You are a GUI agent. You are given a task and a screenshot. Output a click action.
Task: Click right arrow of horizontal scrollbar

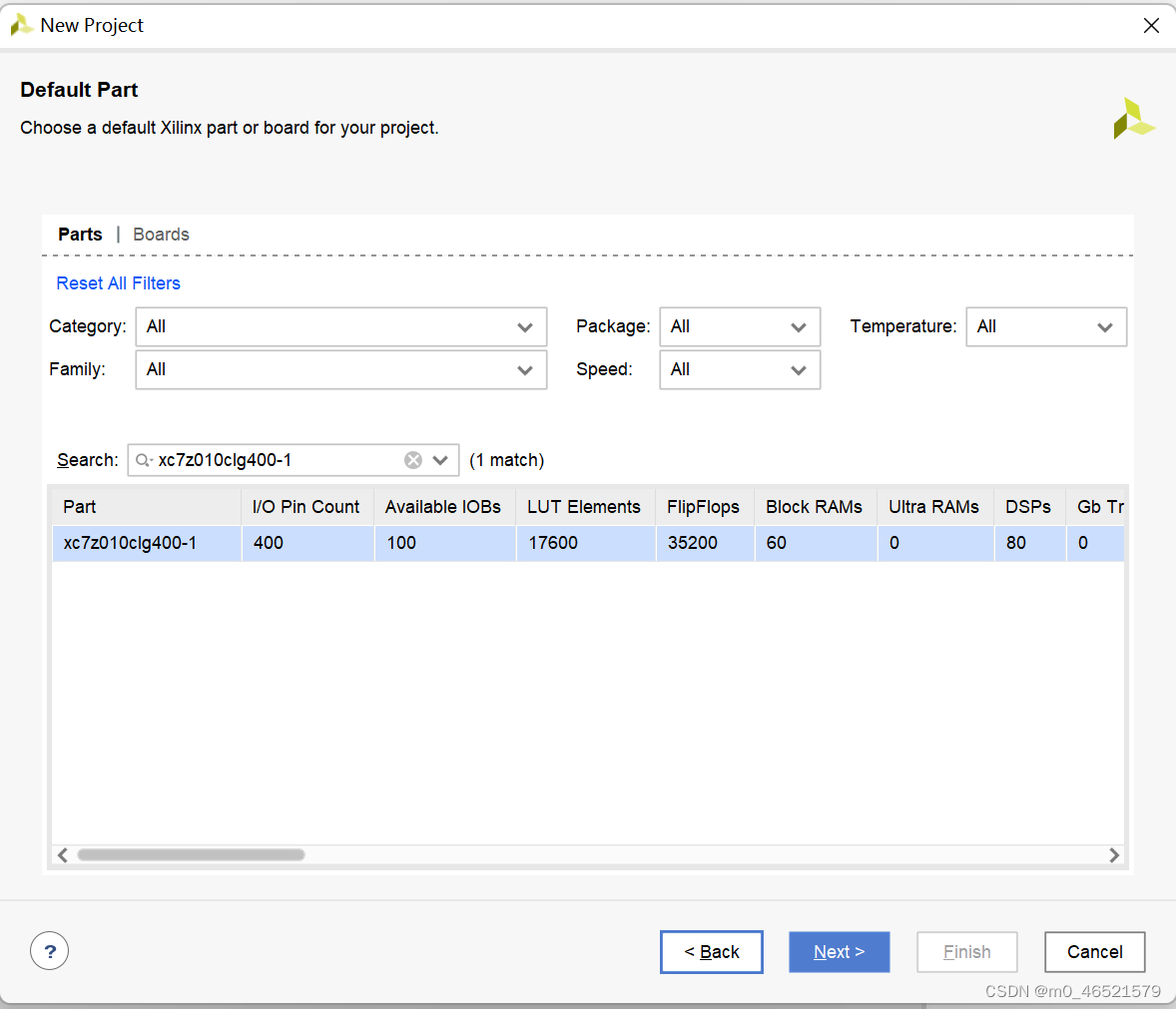pos(1114,855)
